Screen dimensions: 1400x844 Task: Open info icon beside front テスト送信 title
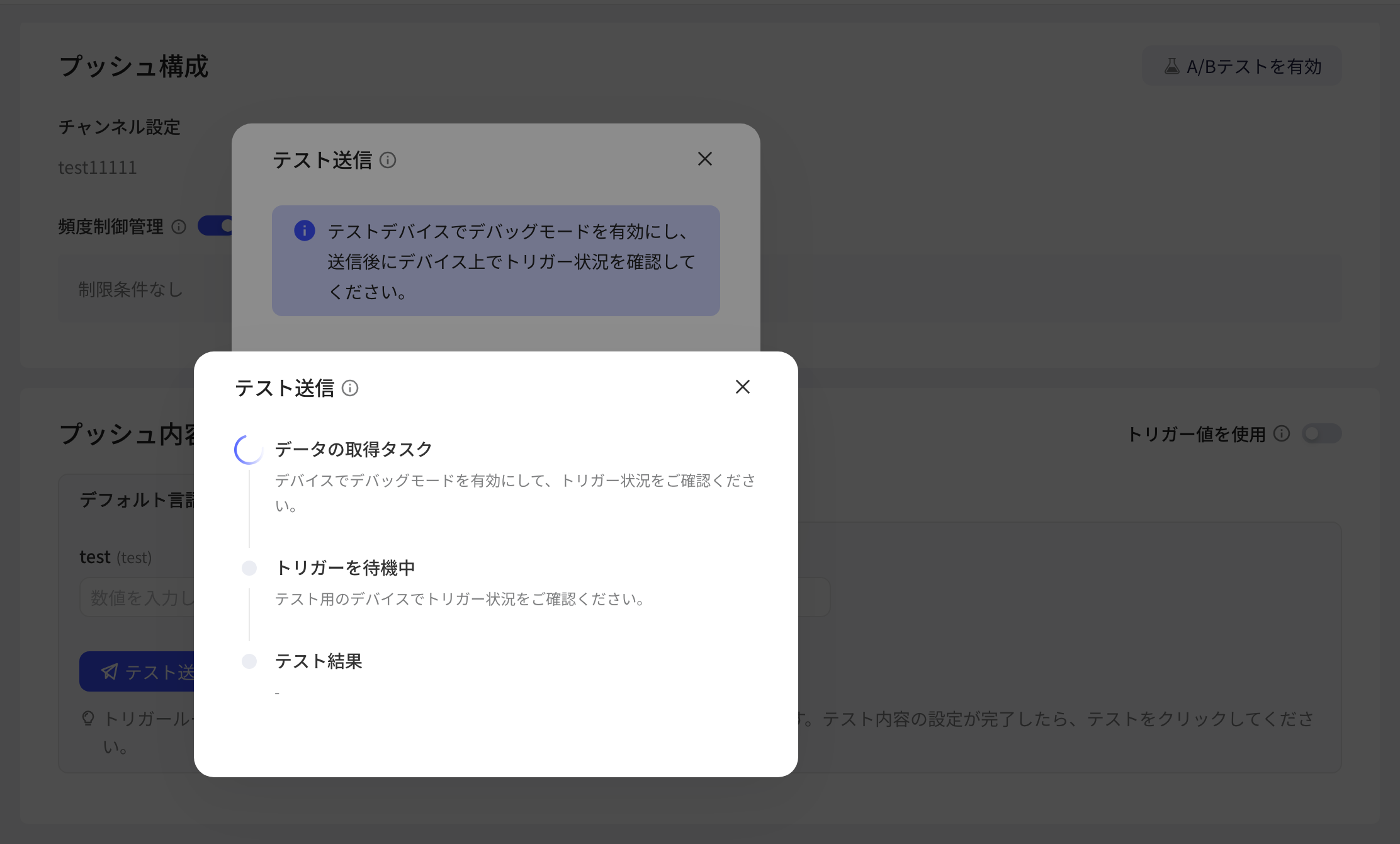(350, 388)
